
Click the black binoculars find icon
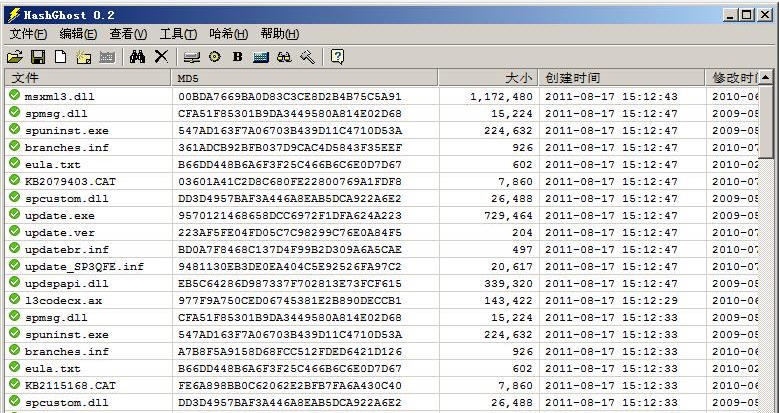point(137,57)
